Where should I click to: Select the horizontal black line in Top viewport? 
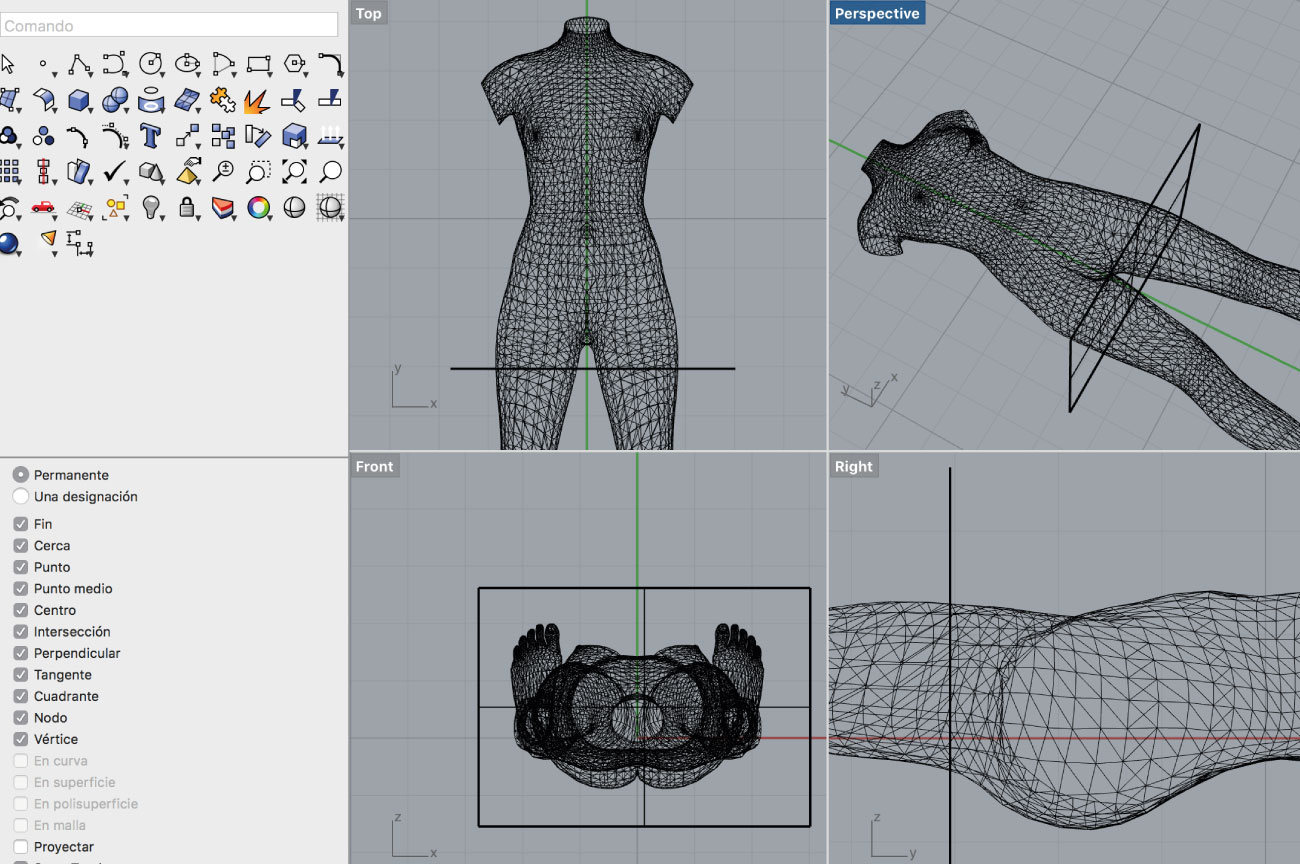coord(592,369)
